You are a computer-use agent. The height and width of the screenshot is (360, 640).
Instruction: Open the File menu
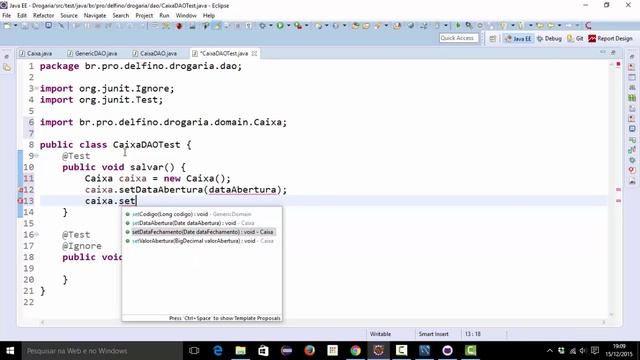(x=7, y=16)
